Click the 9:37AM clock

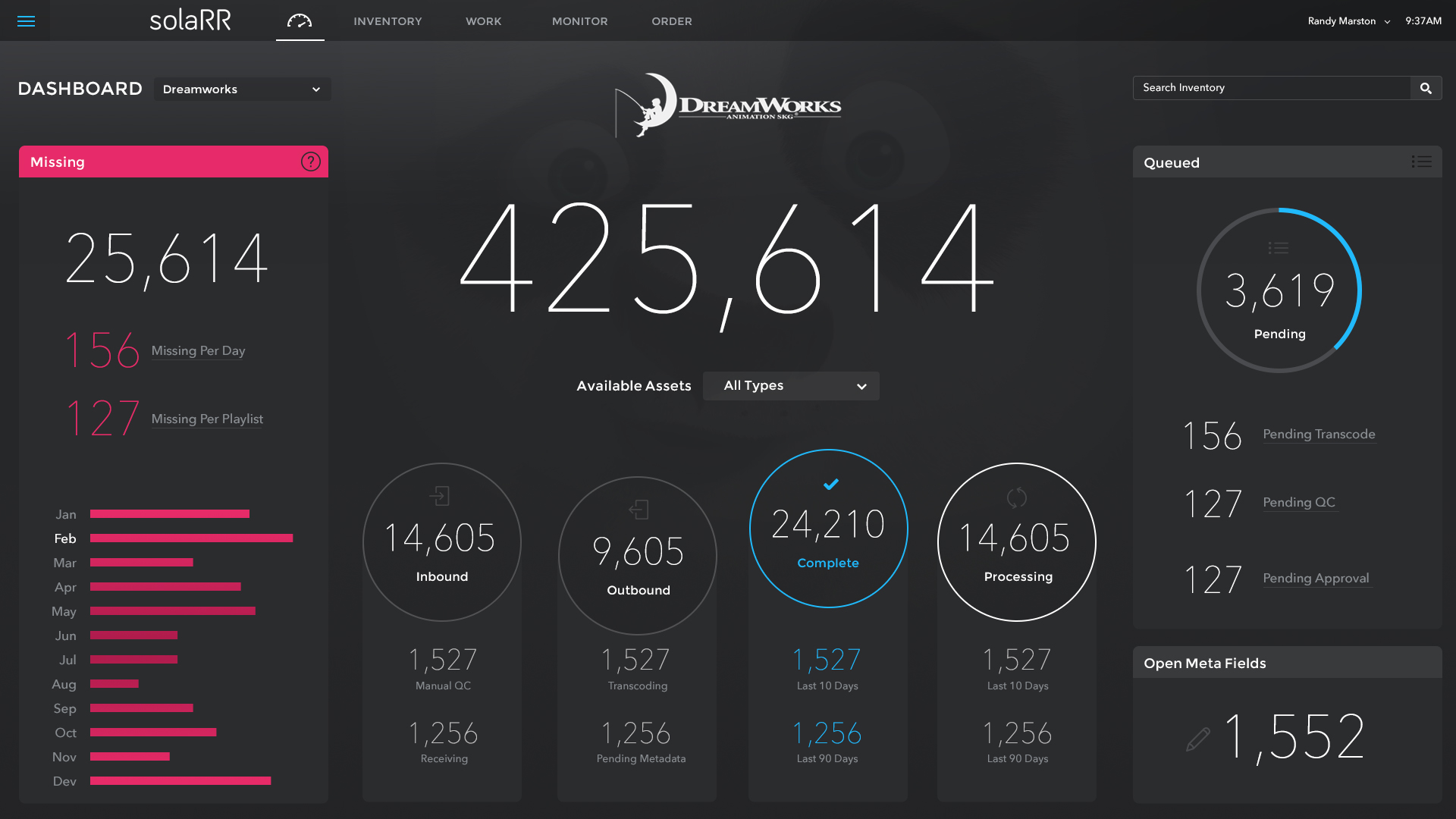[1423, 21]
